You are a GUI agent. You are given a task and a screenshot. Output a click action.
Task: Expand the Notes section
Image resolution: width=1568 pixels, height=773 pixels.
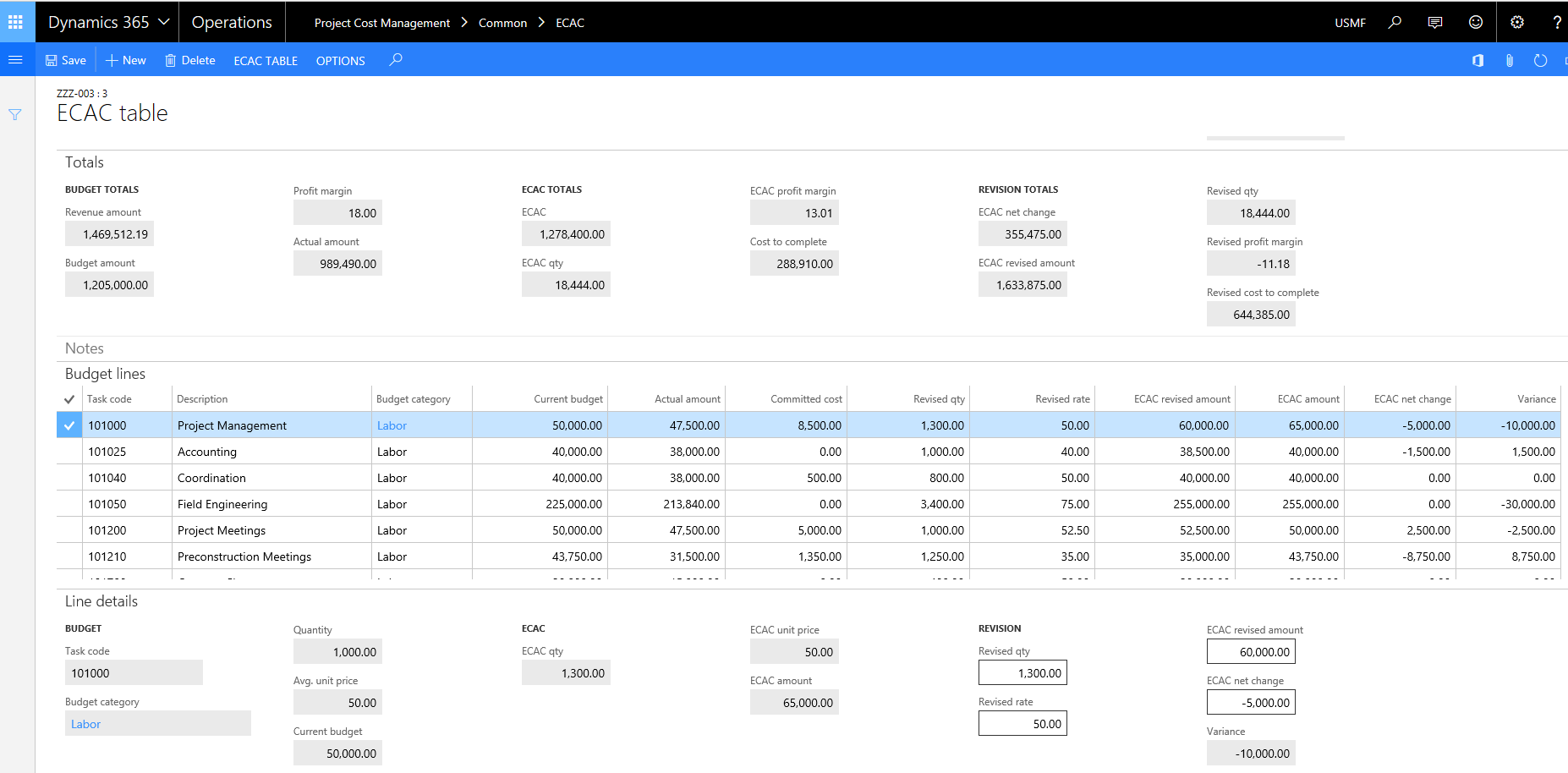85,348
